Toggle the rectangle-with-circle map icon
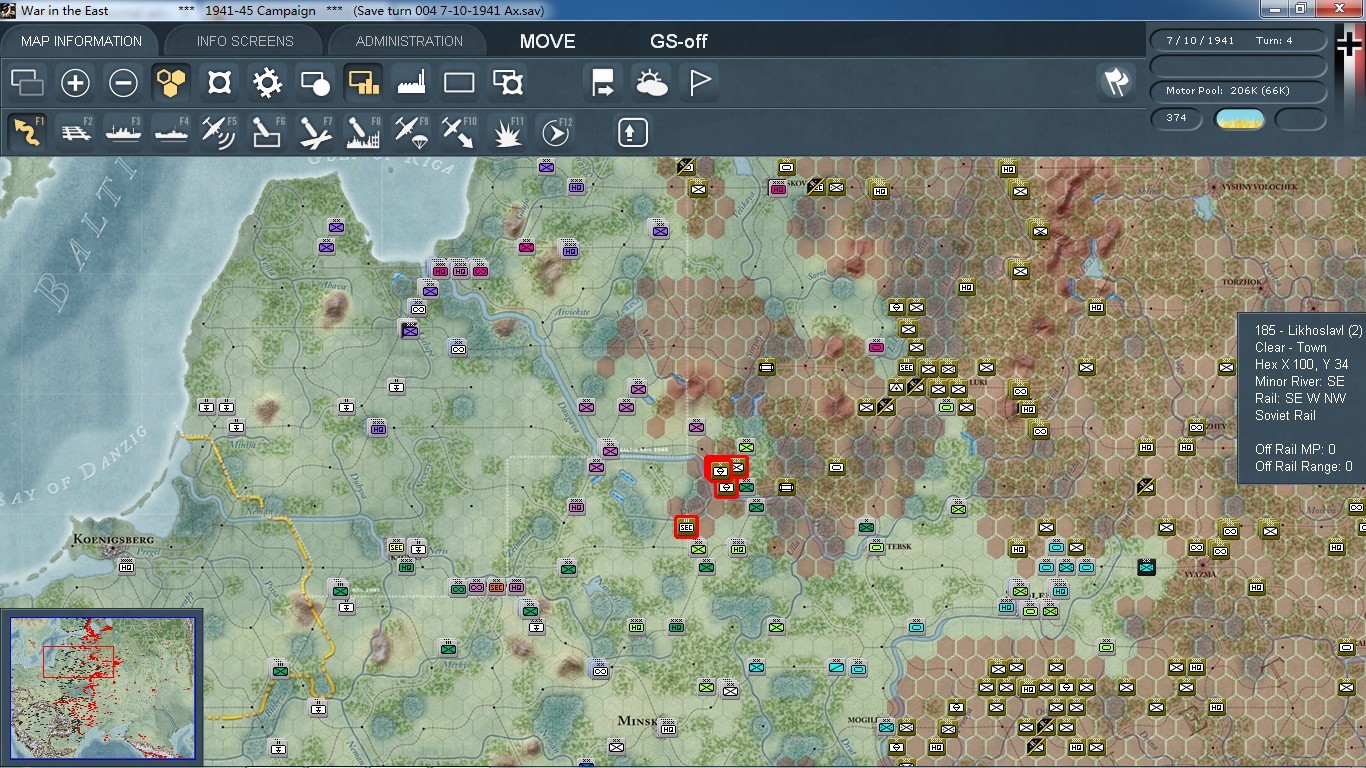The image size is (1366, 768). (x=315, y=83)
